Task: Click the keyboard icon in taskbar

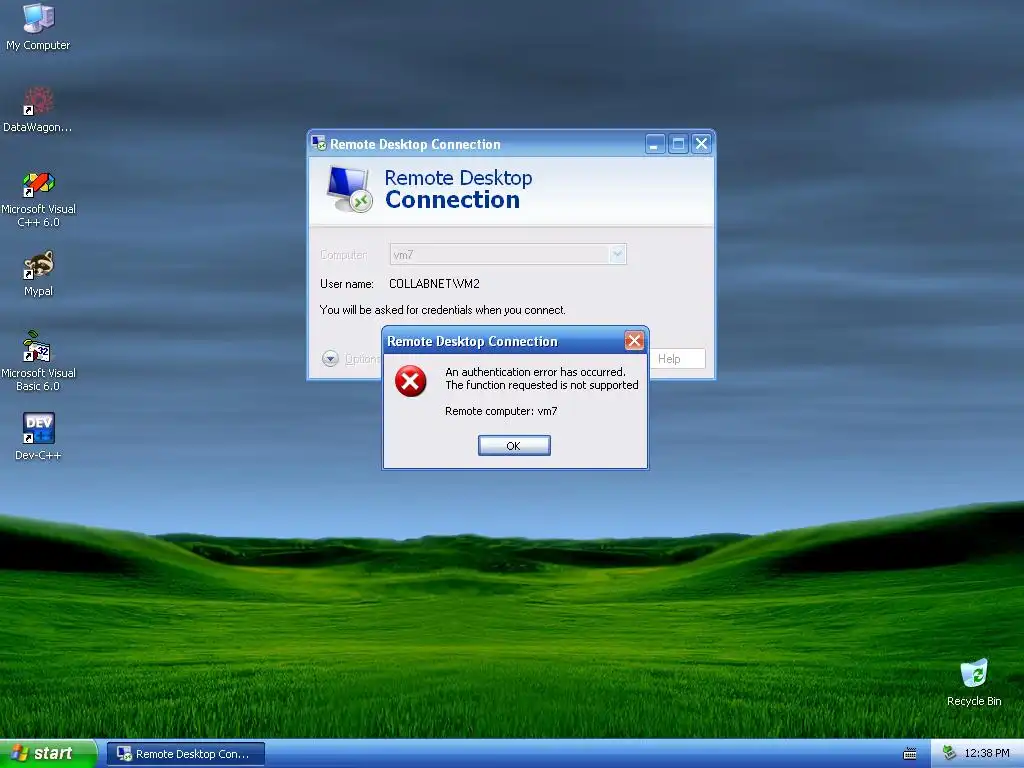Action: tap(909, 754)
